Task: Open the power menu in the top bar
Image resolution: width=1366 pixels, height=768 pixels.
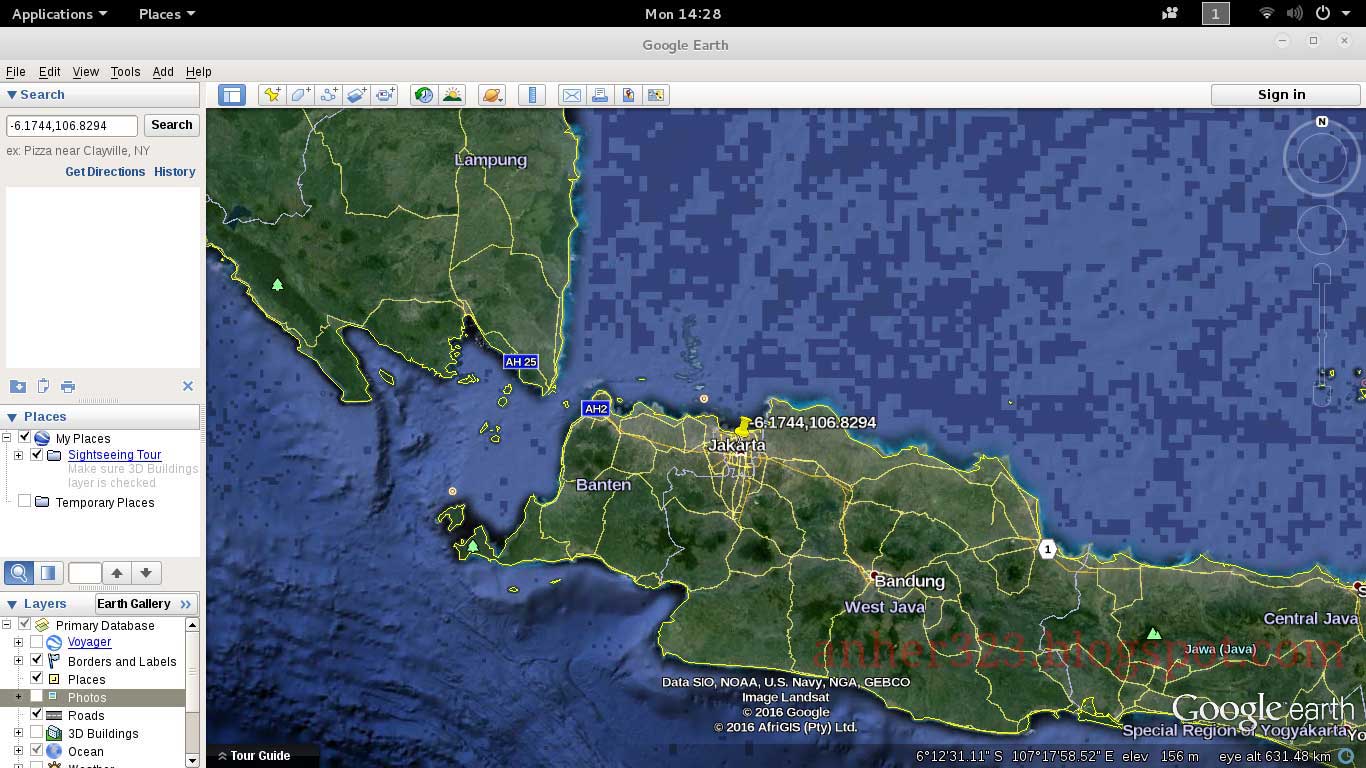Action: point(1323,14)
